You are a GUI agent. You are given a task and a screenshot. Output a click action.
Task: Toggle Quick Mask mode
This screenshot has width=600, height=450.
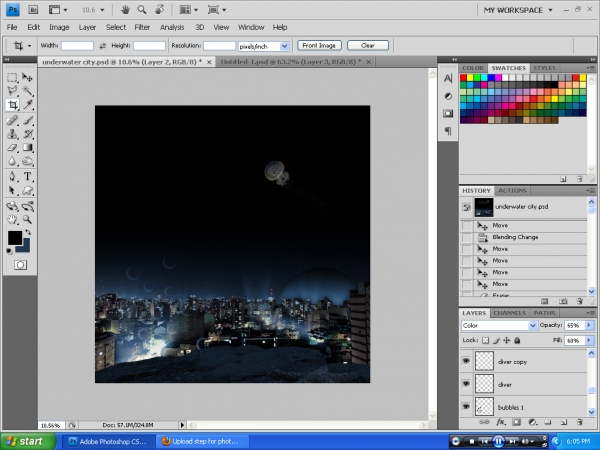point(20,265)
